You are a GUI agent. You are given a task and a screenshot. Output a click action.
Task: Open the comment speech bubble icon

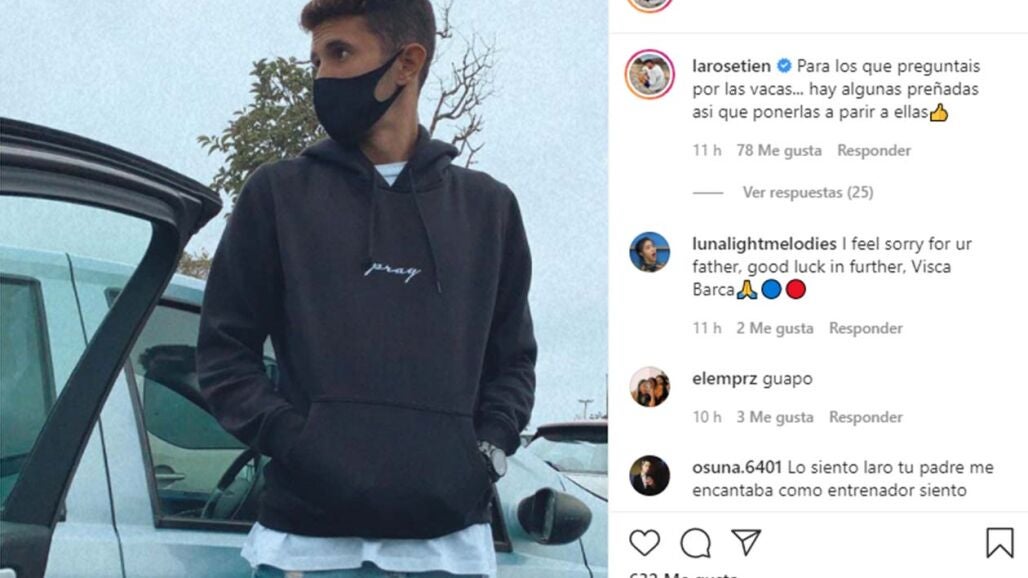pos(696,543)
